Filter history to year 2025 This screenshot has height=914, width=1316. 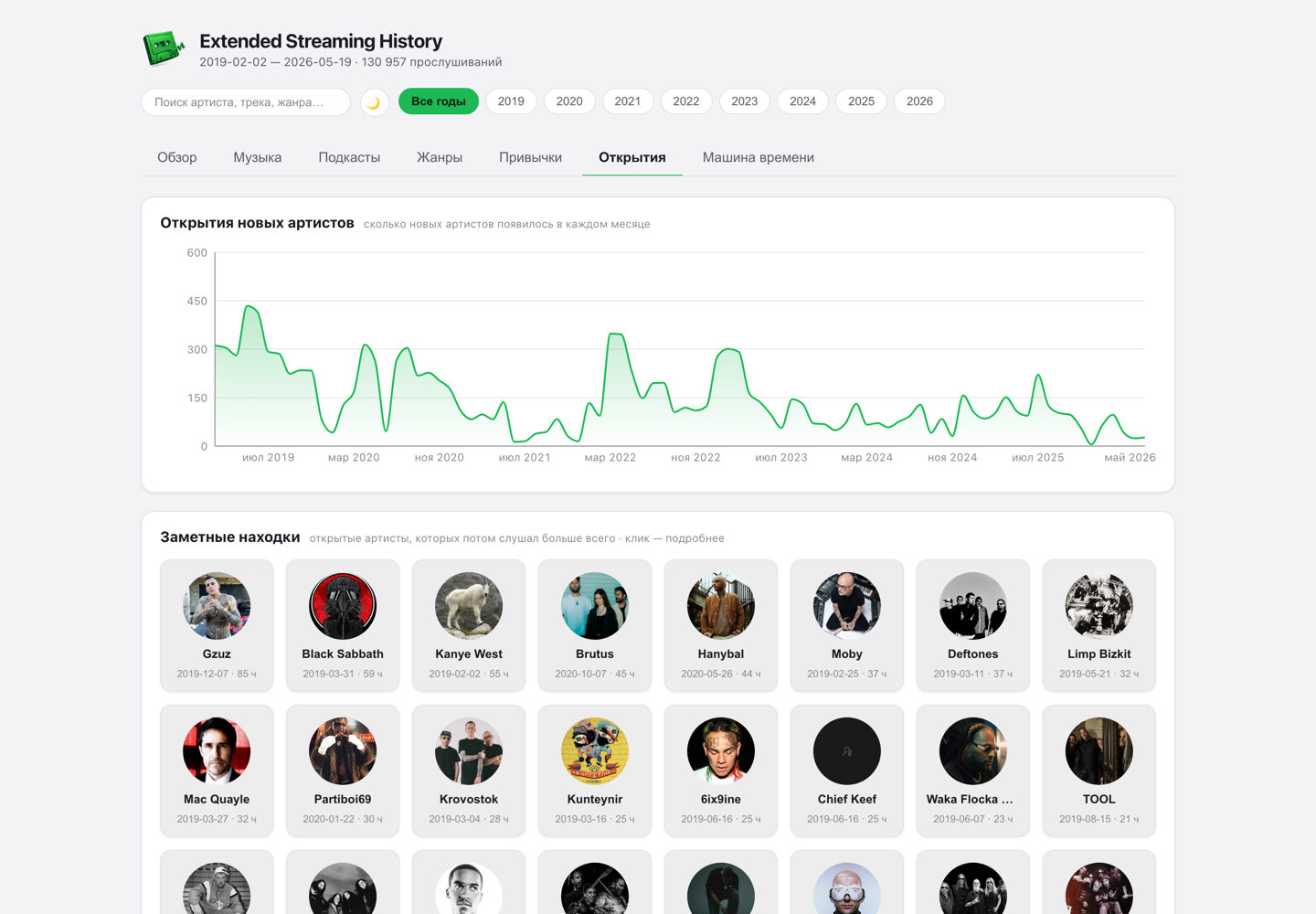862,101
